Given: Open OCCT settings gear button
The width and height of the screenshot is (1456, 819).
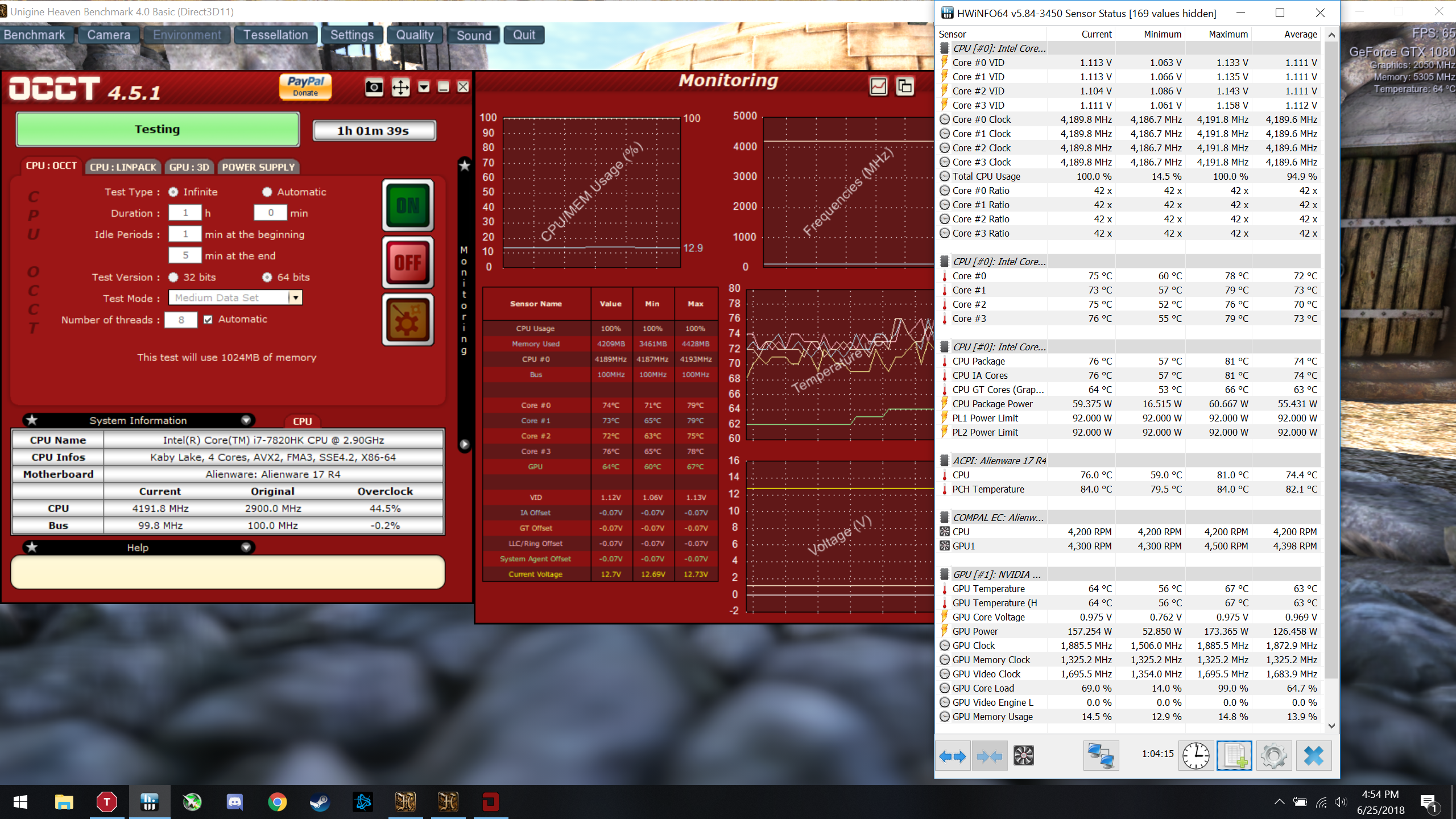Looking at the screenshot, I should click(x=408, y=320).
